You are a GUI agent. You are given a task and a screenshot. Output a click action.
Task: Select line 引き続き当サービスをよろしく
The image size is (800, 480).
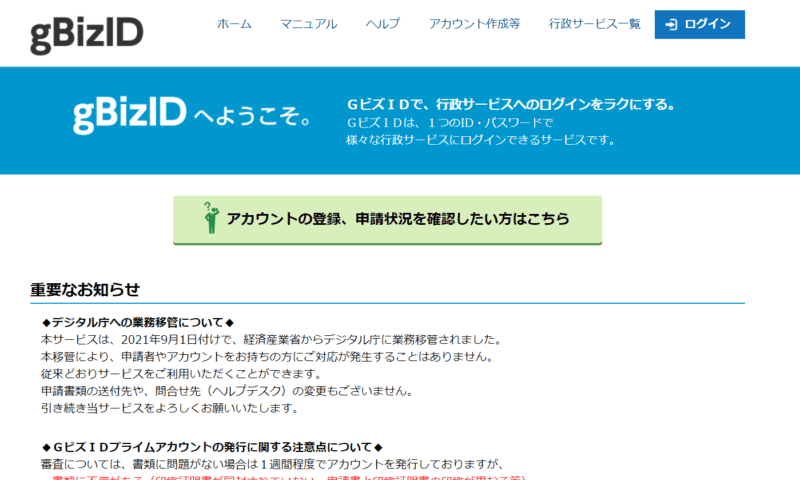[x=169, y=408]
